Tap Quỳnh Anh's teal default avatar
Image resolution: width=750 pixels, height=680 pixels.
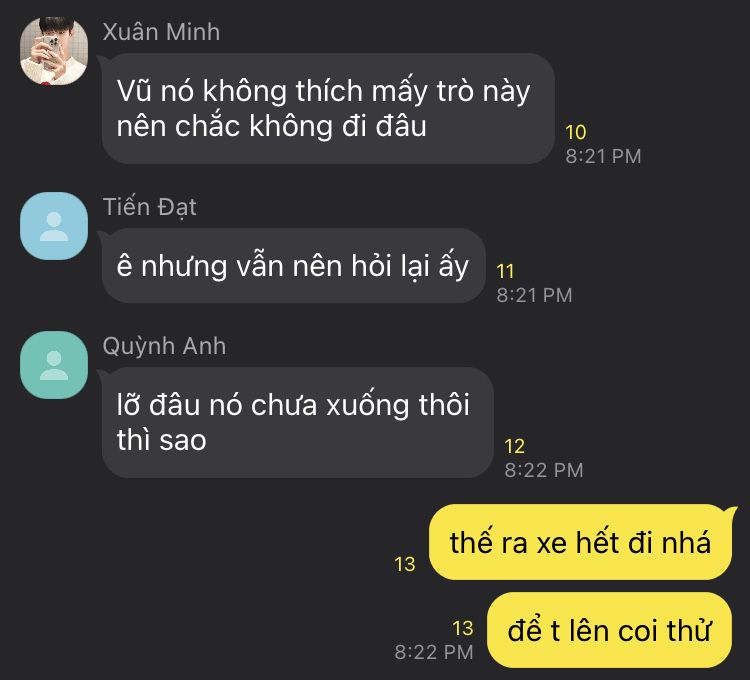[x=54, y=365]
